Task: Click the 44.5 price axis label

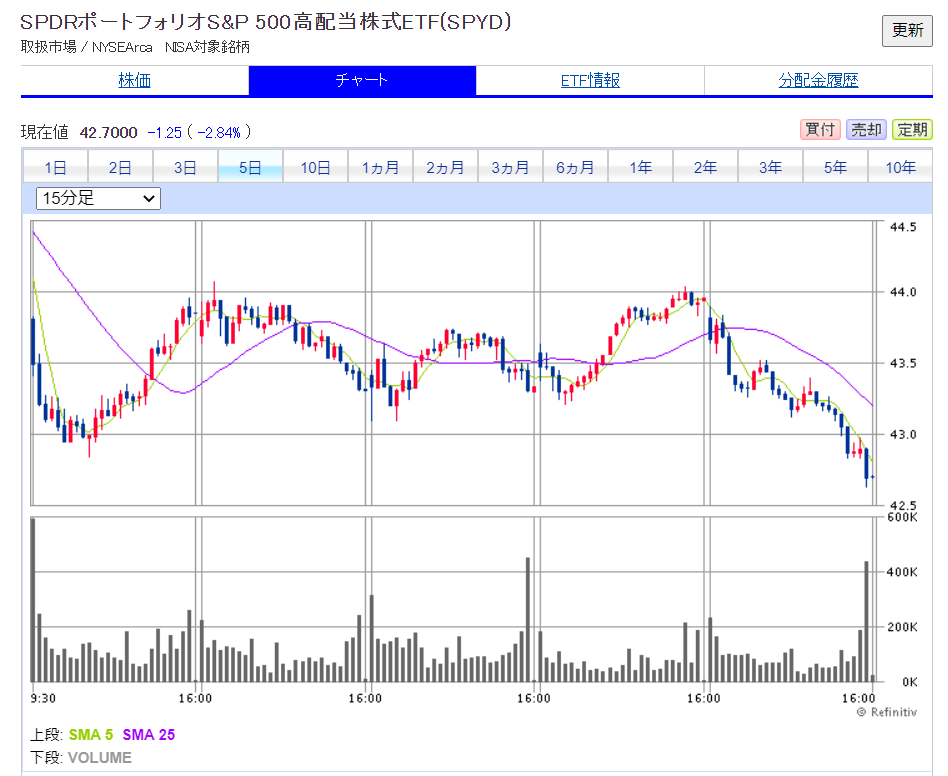Action: 903,227
